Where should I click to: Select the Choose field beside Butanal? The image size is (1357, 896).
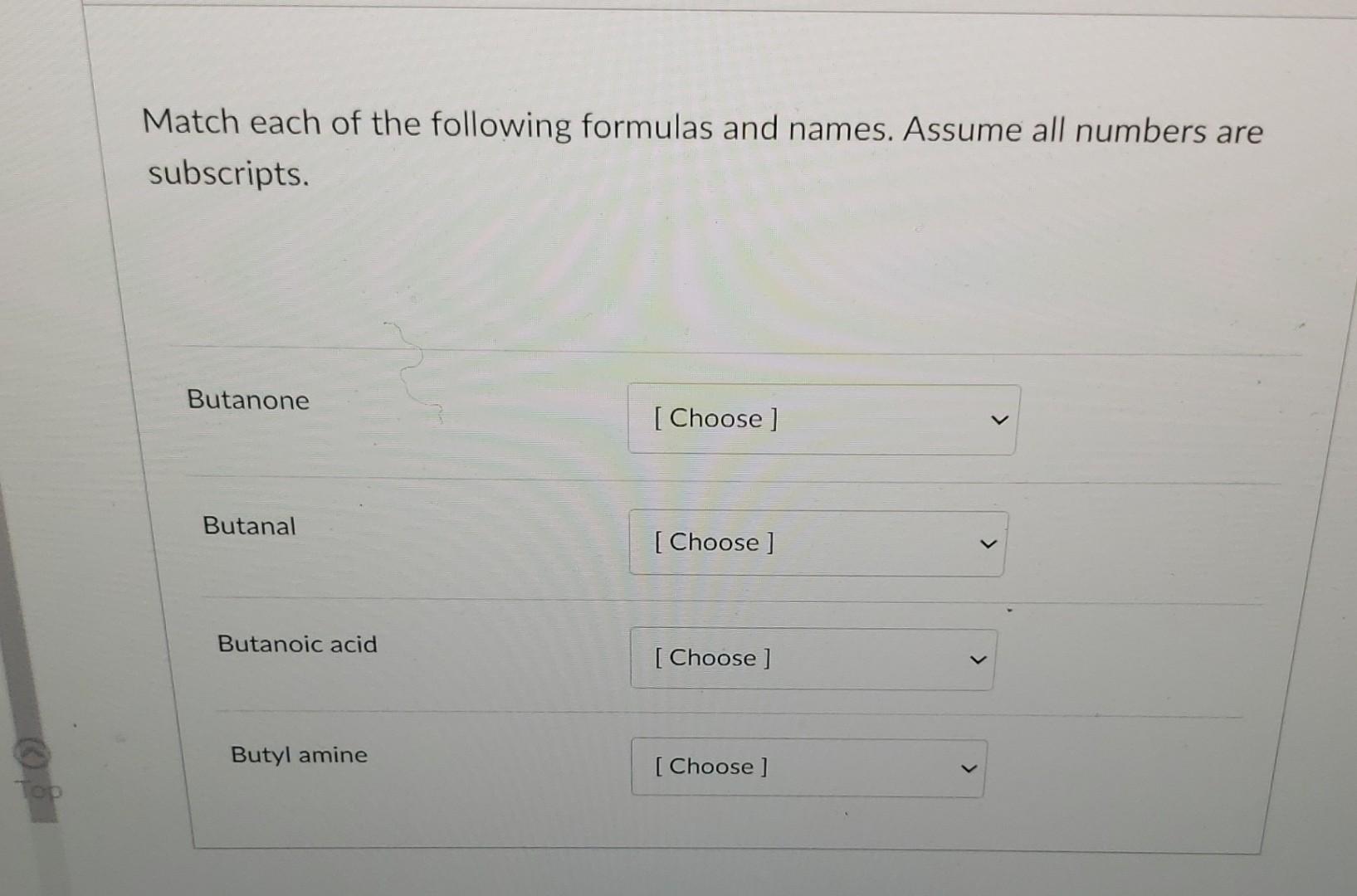tap(818, 543)
